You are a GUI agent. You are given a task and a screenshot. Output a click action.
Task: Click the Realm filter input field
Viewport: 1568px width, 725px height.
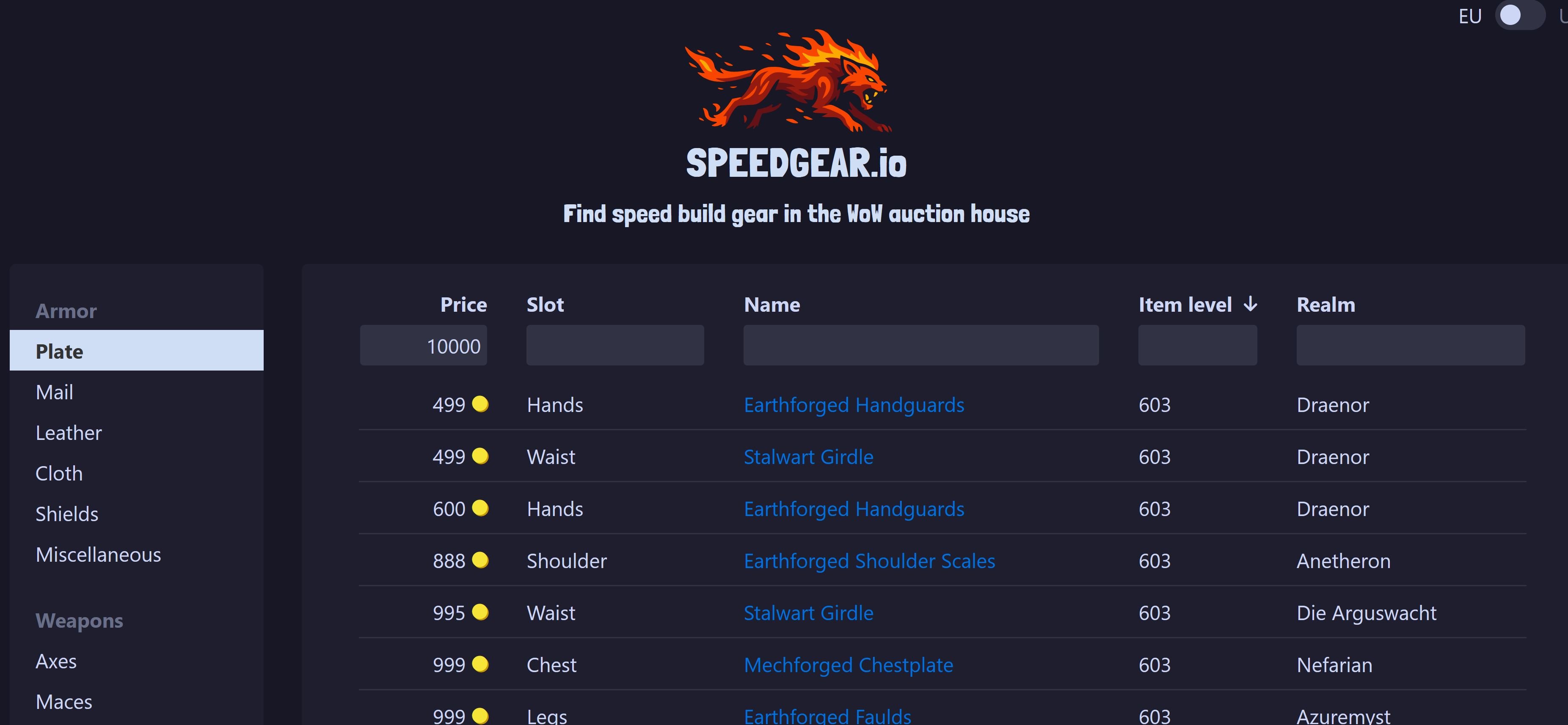(1410, 346)
